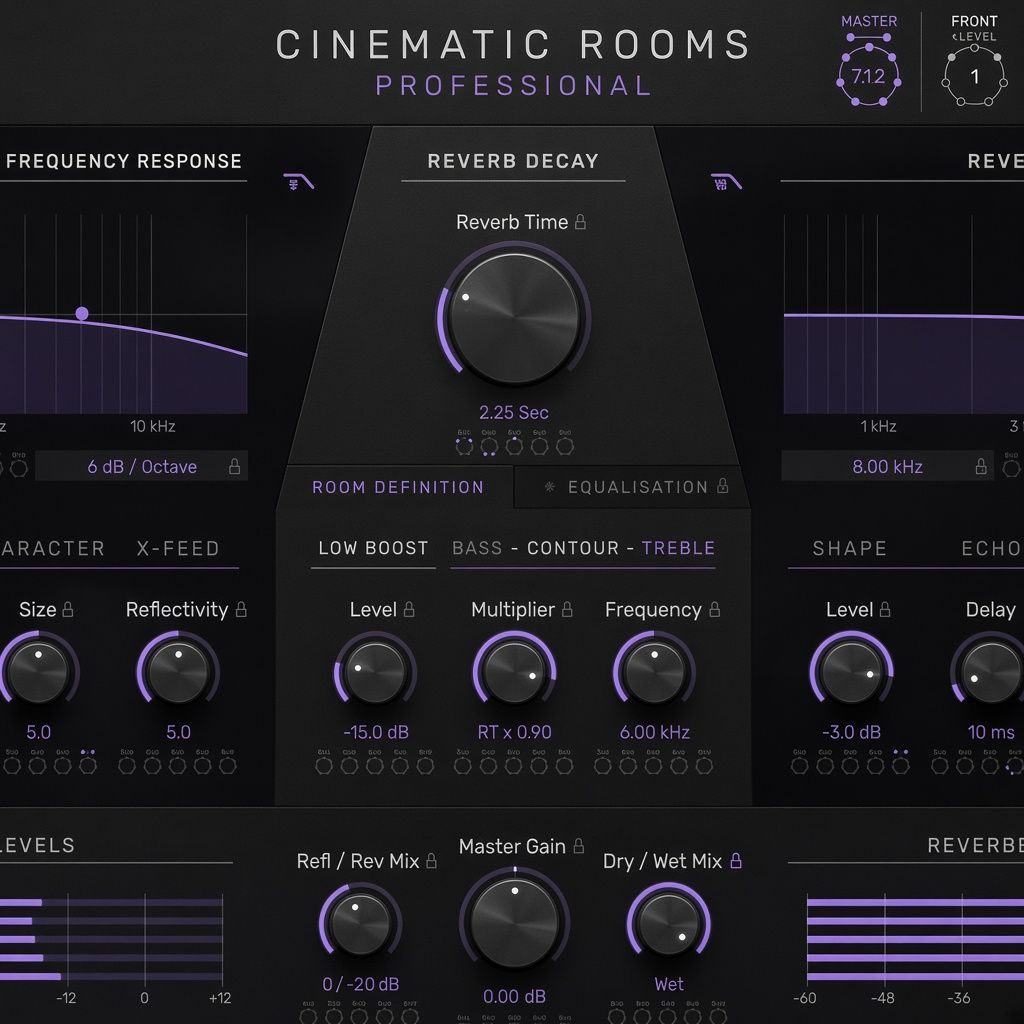Click the 2.25 Sec reverb time value

(x=514, y=412)
